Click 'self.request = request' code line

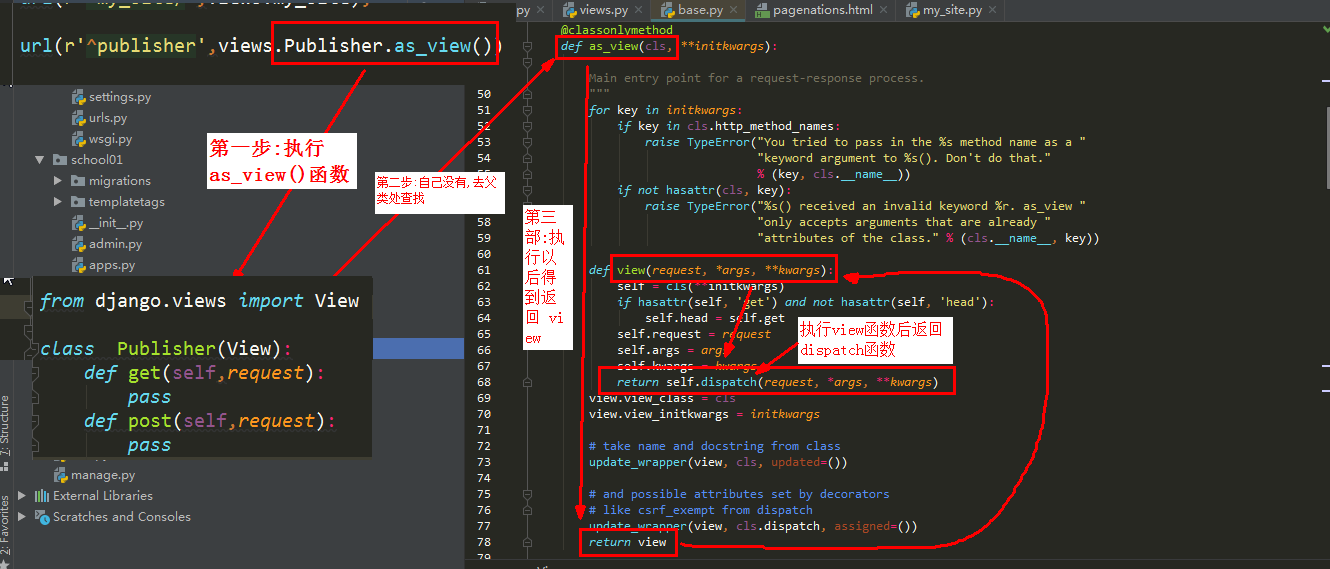694,334
